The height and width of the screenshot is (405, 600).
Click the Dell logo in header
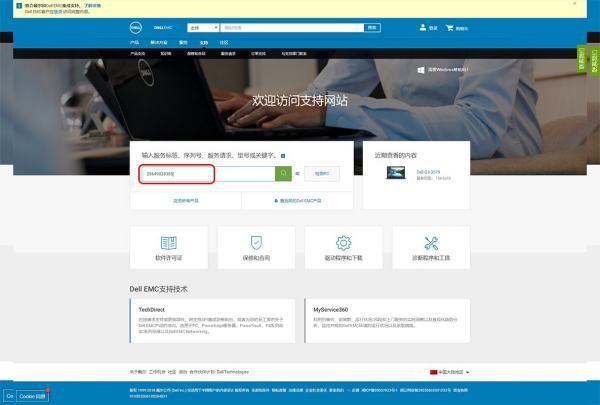click(x=135, y=28)
